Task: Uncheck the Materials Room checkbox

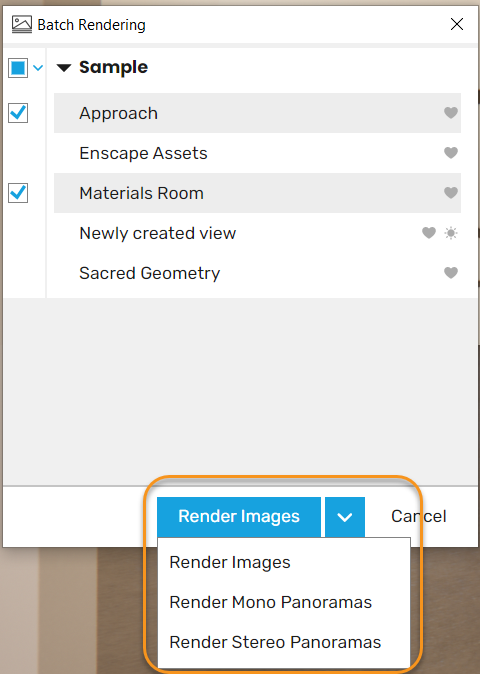Action: [x=18, y=193]
